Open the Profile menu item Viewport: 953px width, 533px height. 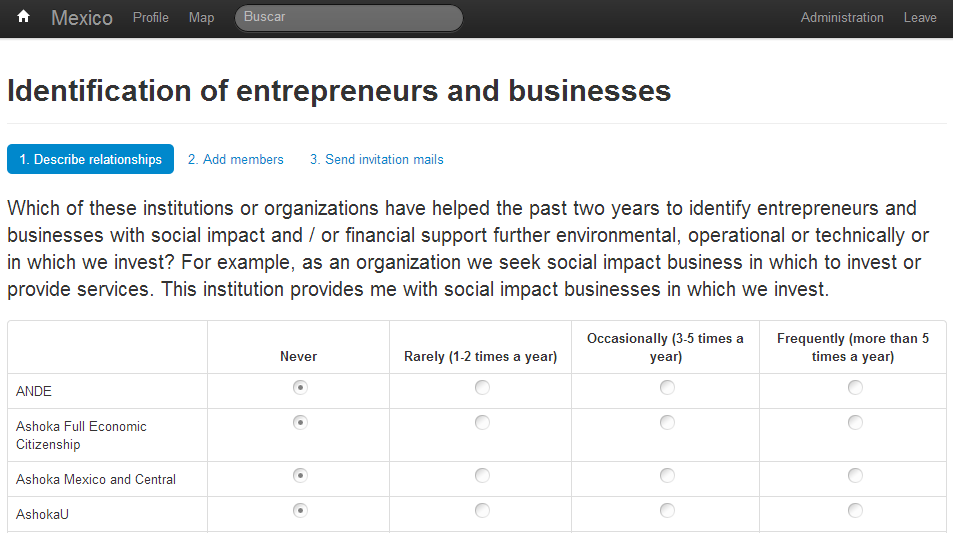click(151, 18)
